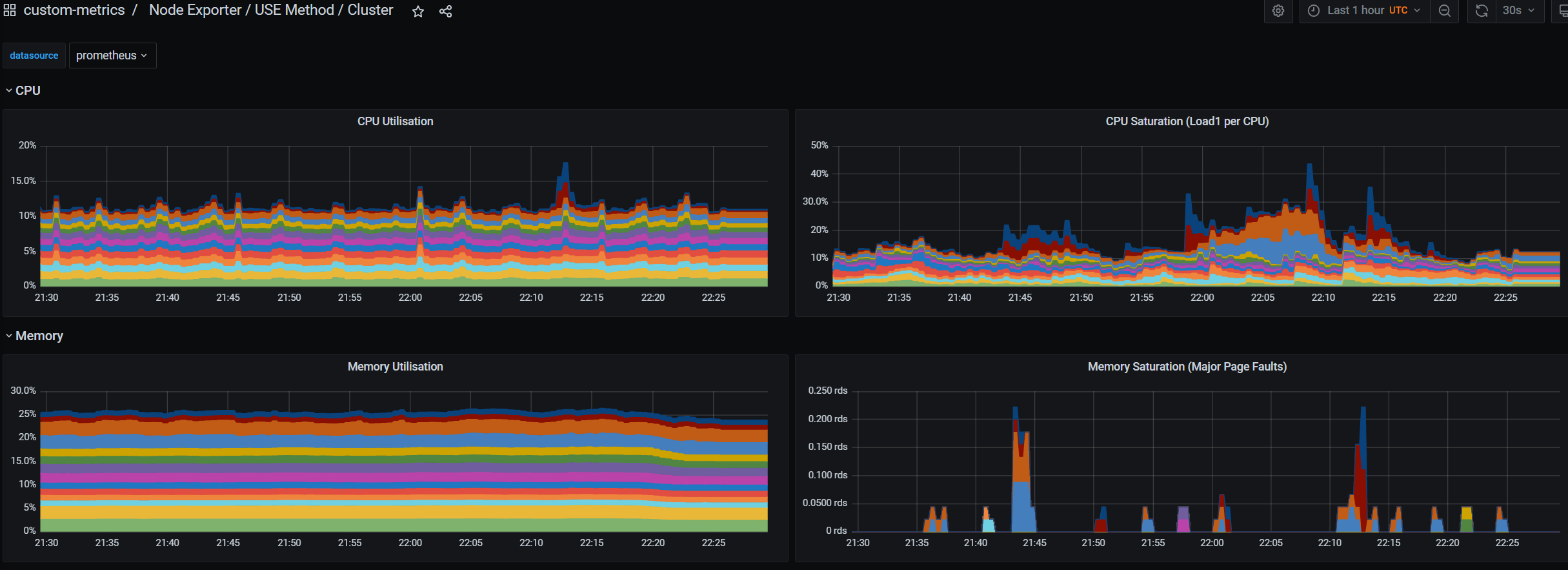Viewport: 1568px width, 570px height.
Task: Share the dashboard via share icon
Action: [x=446, y=11]
